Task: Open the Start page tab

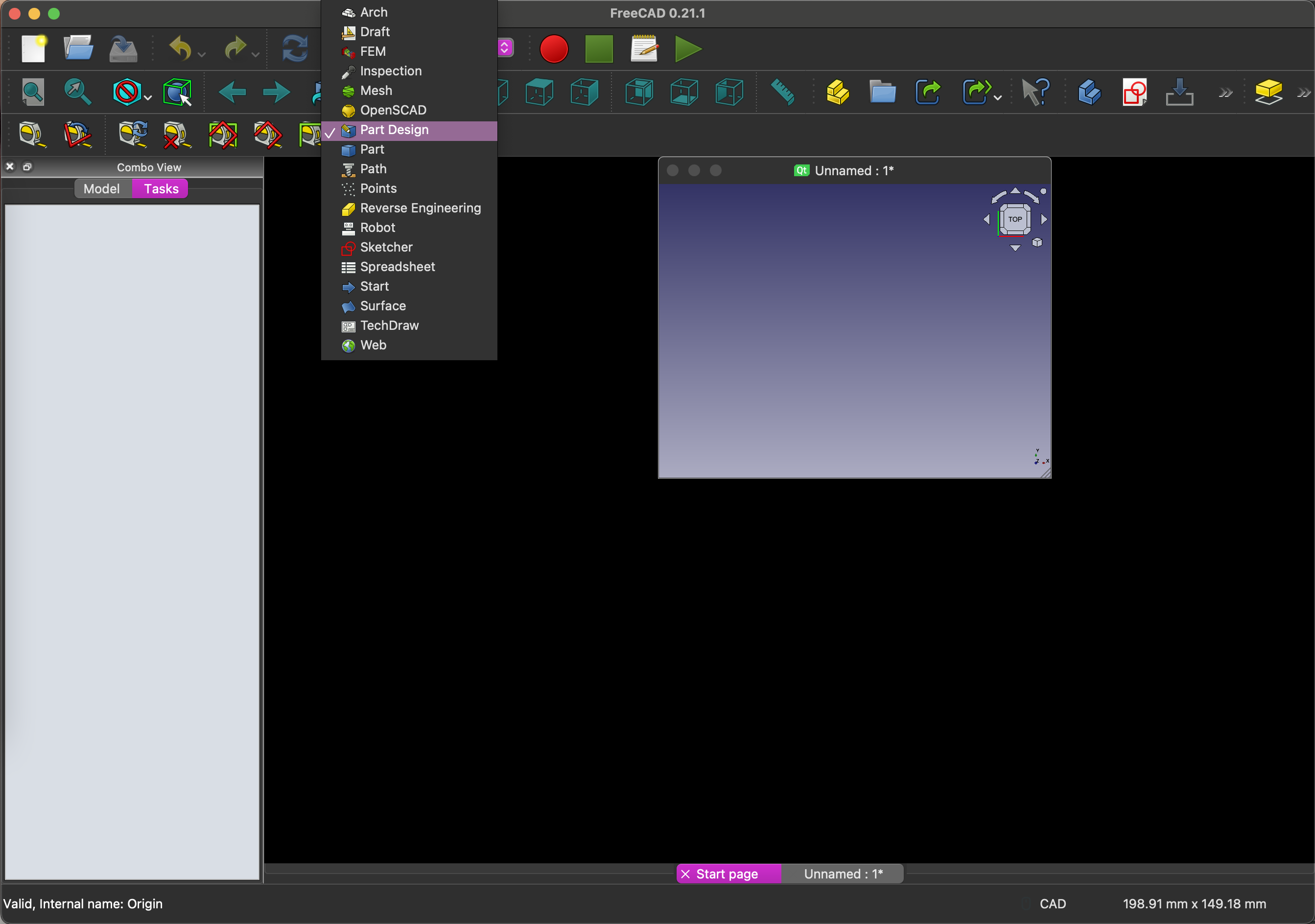Action: coord(728,874)
